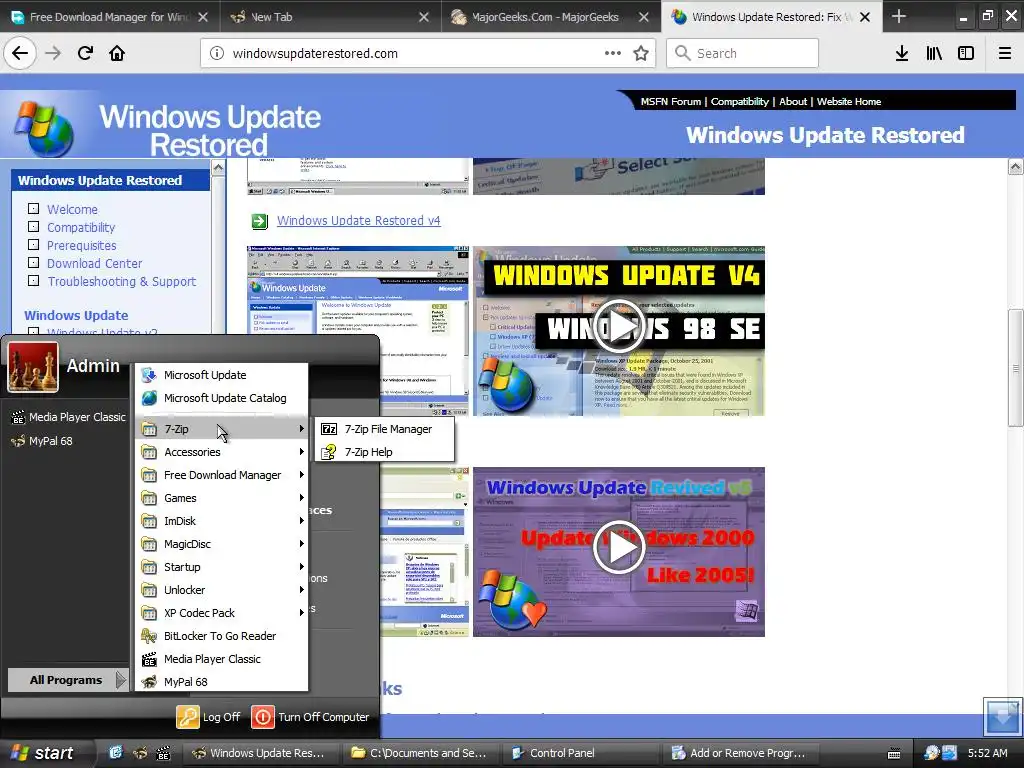The image size is (1024, 768).
Task: Open the Compatibility sidebar link
Action: point(81,227)
